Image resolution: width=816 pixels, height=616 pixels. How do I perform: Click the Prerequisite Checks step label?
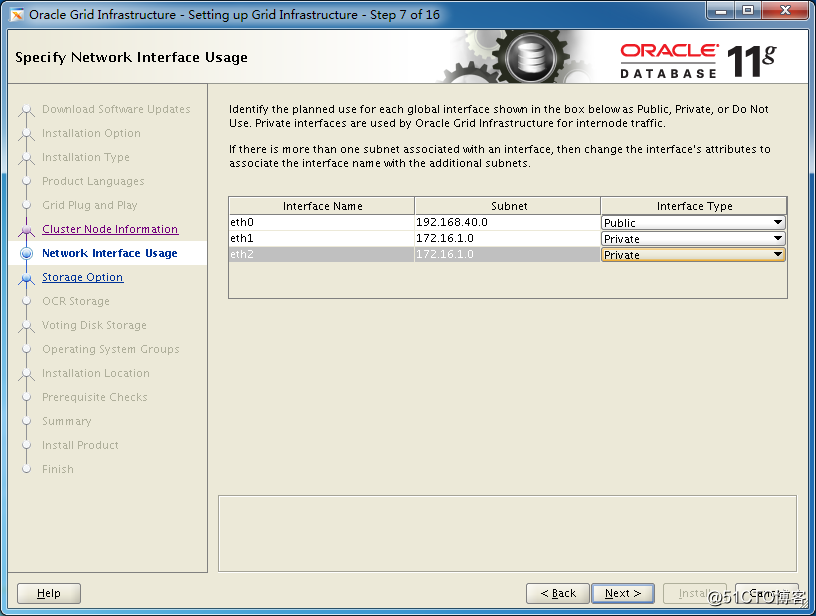coord(95,397)
